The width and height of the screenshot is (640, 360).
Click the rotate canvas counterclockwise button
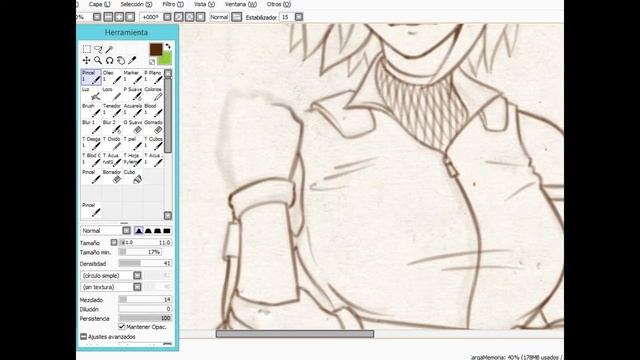click(x=179, y=17)
